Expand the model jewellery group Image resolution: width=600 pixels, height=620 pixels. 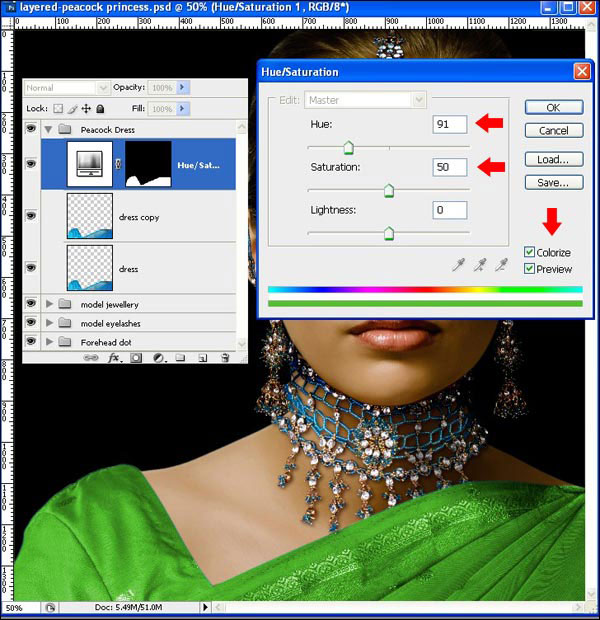(x=48, y=303)
